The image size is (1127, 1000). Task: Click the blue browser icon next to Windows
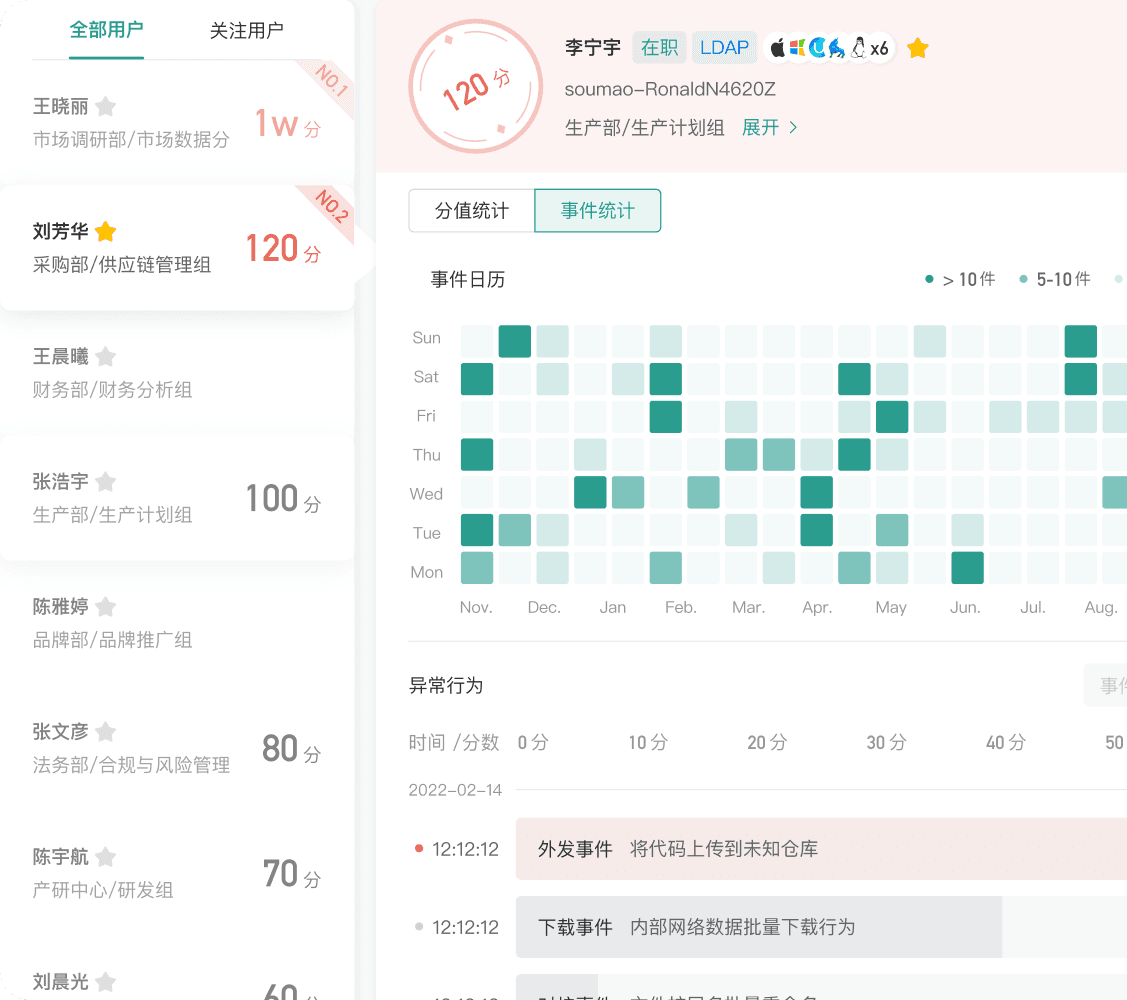click(817, 47)
